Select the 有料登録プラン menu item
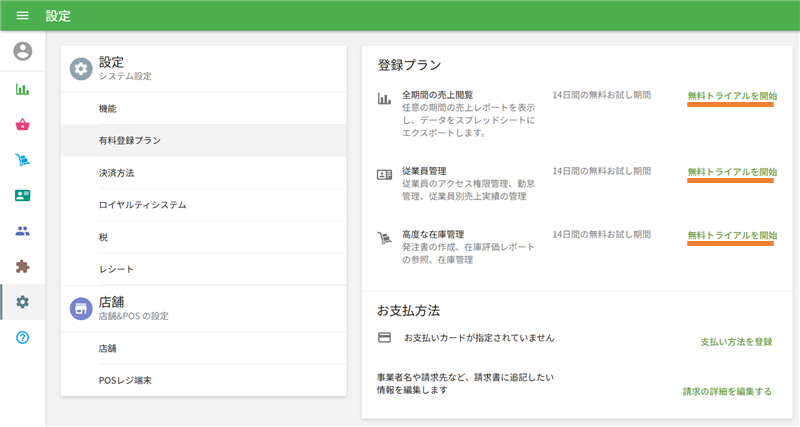The width and height of the screenshot is (800, 427). coord(129,141)
